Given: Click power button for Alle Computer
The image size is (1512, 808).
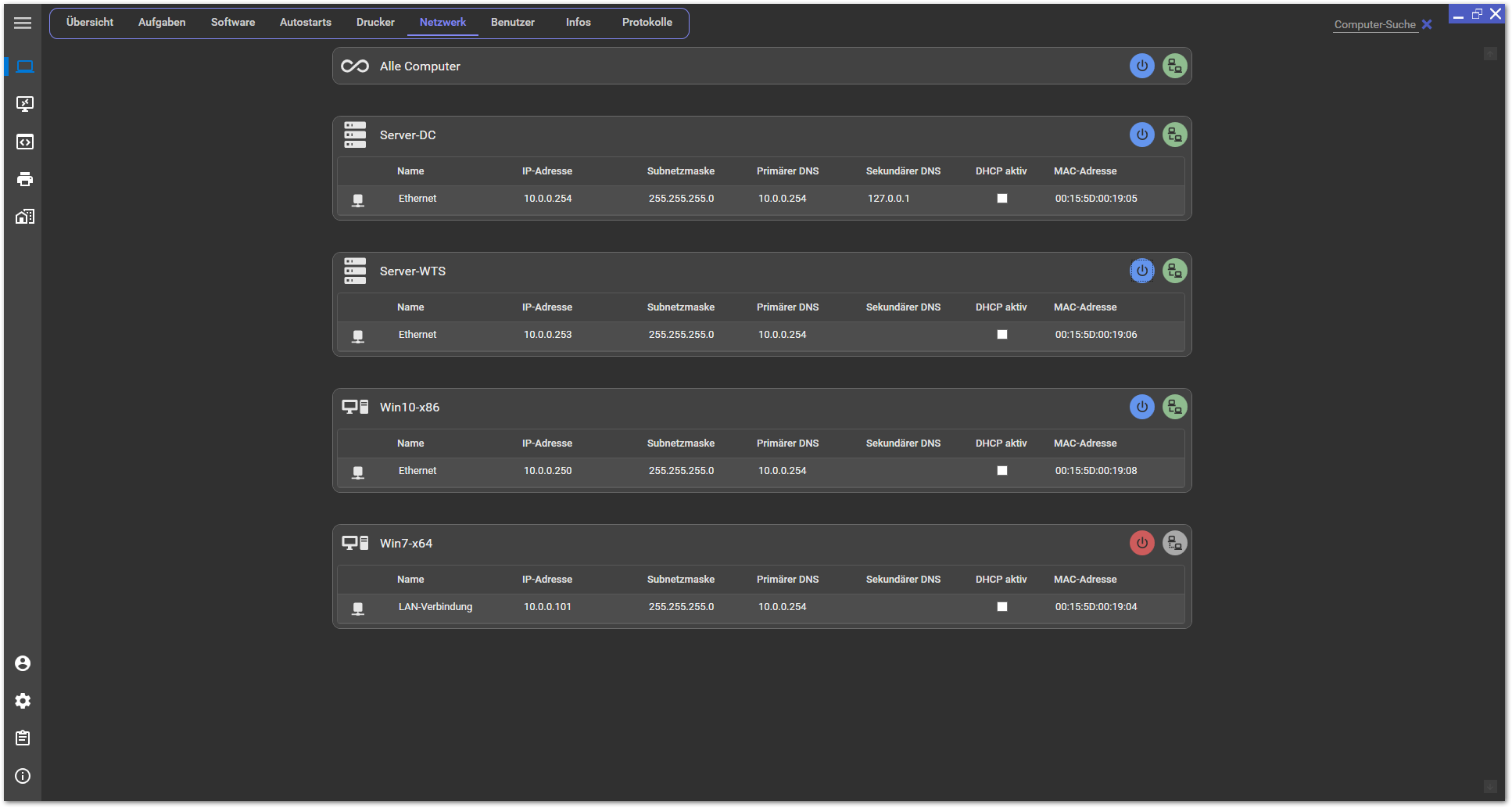Looking at the screenshot, I should click(1141, 66).
